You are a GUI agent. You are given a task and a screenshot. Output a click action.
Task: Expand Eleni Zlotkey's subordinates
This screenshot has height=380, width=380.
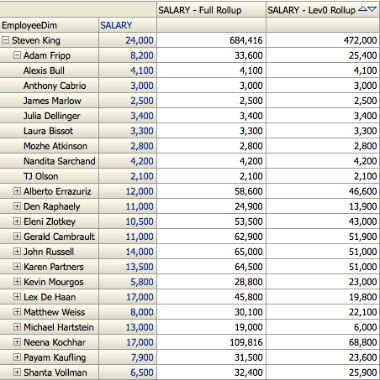point(17,221)
